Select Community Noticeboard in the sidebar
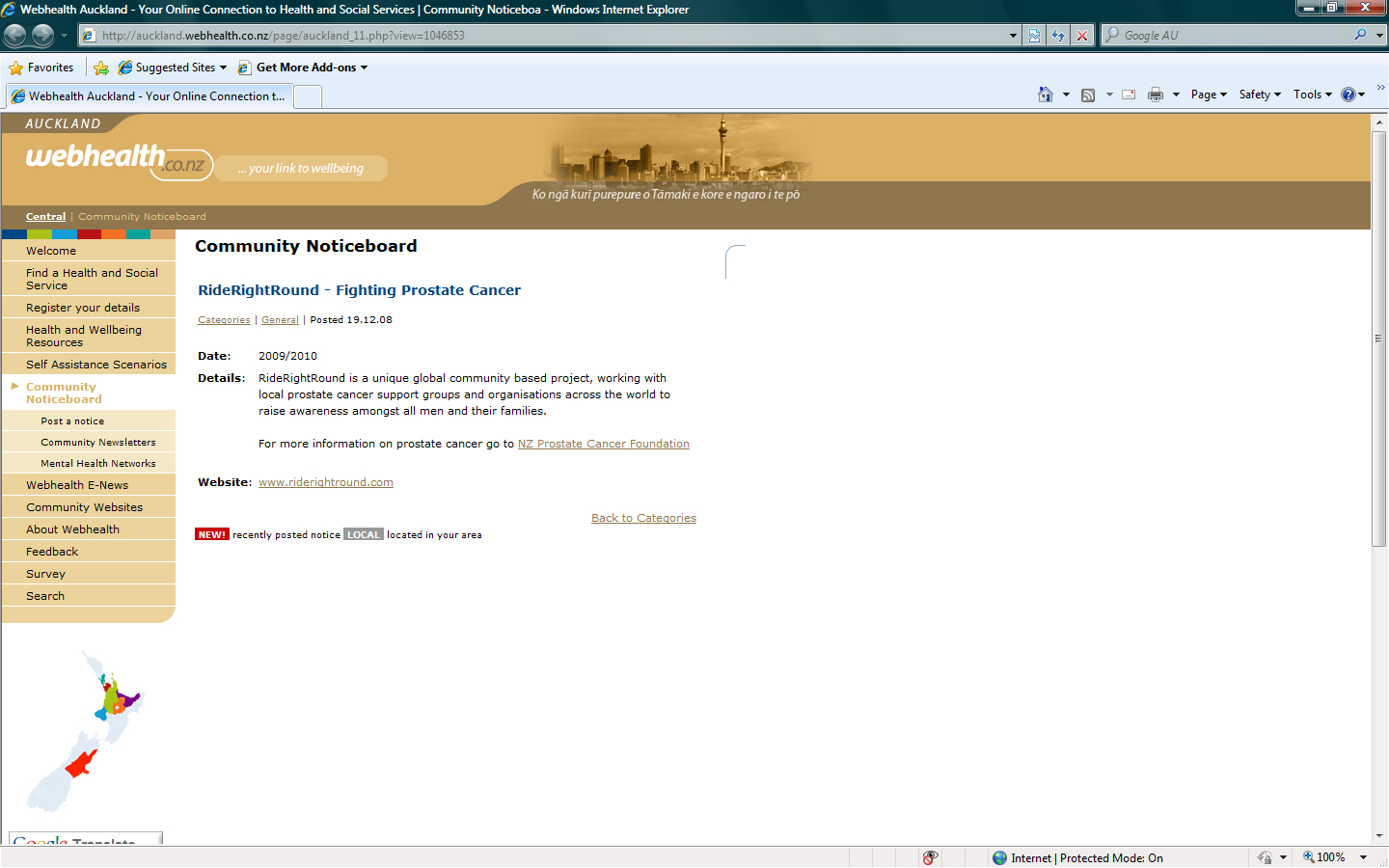 (89, 393)
